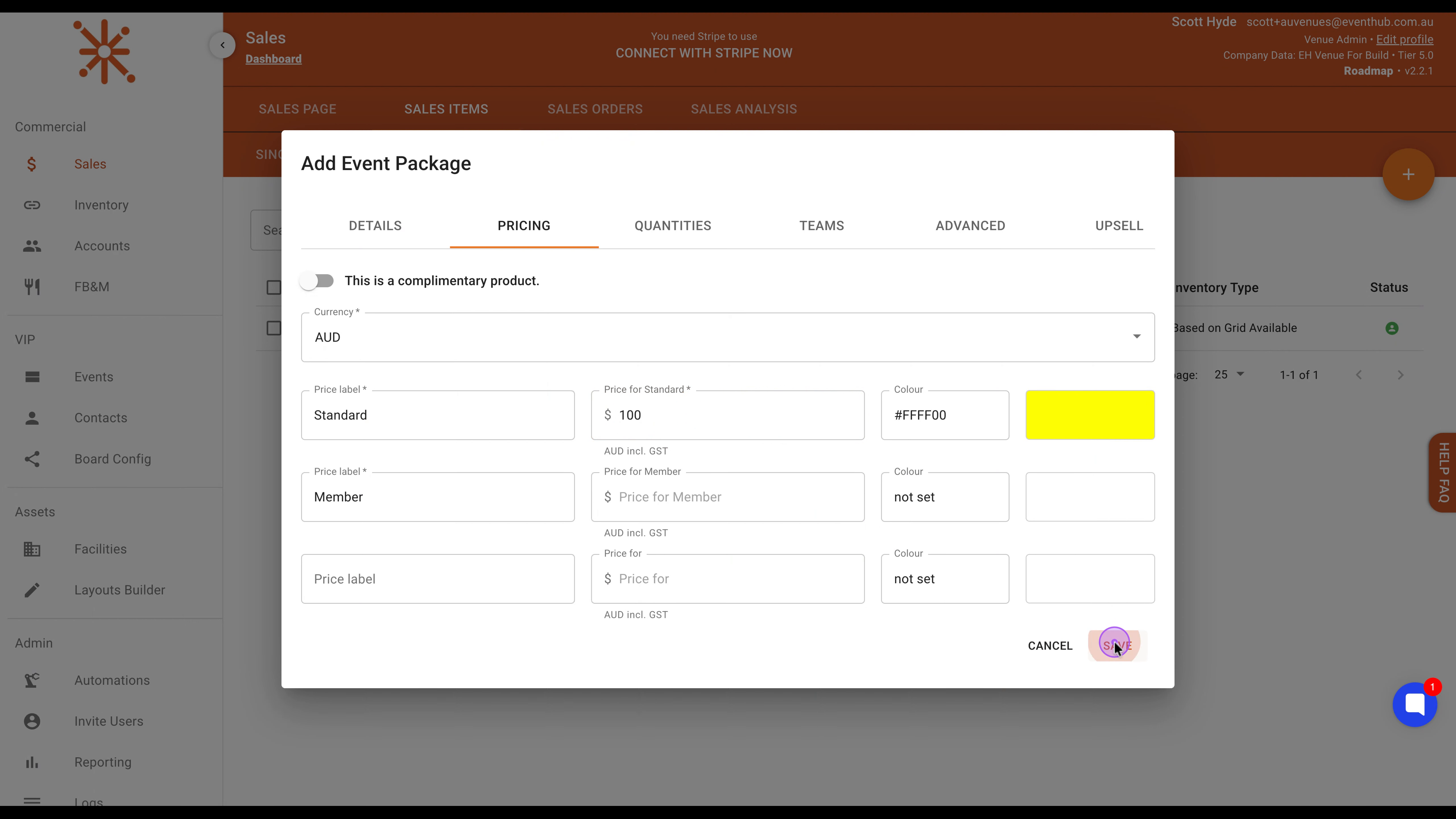The width and height of the screenshot is (1456, 819).
Task: Click the yellow Standard colour swatch
Action: coord(1090,415)
